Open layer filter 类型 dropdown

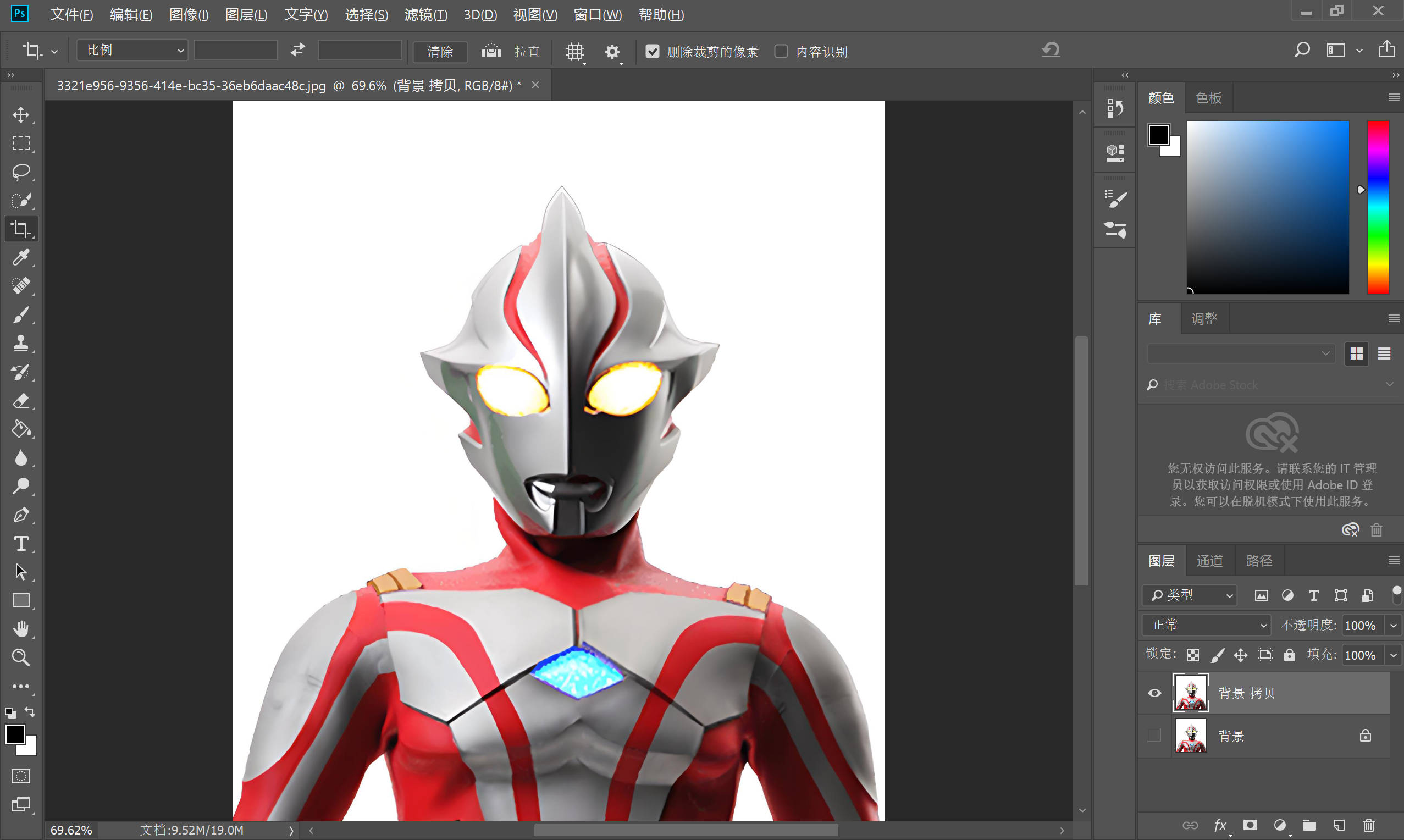(x=1190, y=595)
